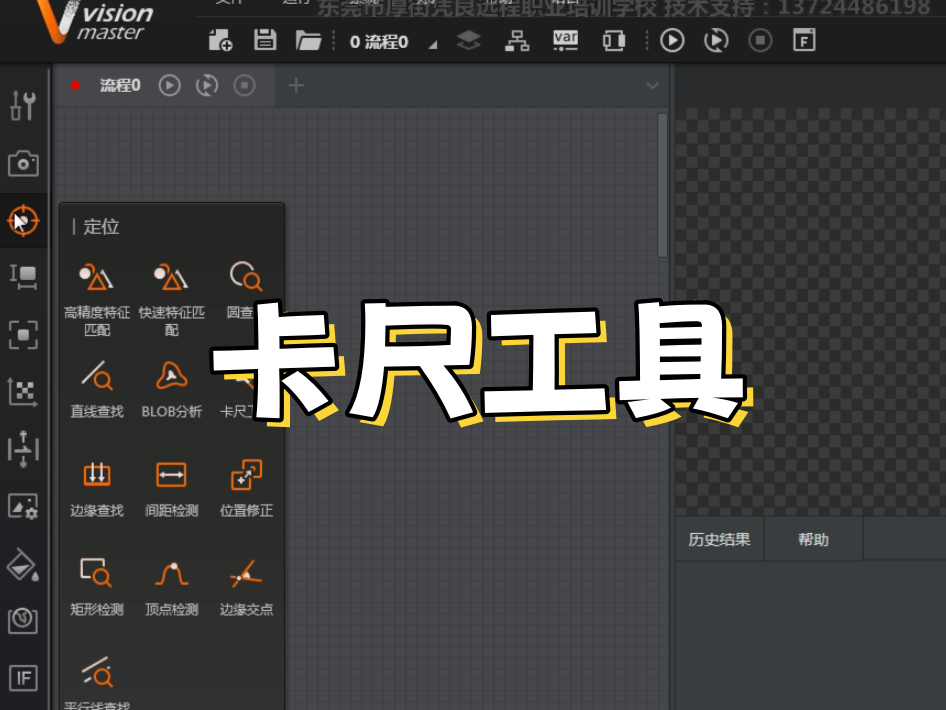This screenshot has height=710, width=946.
Task: Save the solution with the floppy disk icon
Action: 265,40
